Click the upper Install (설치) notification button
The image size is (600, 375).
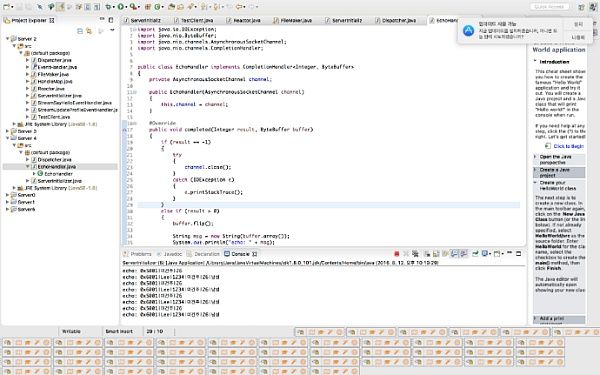579,24
